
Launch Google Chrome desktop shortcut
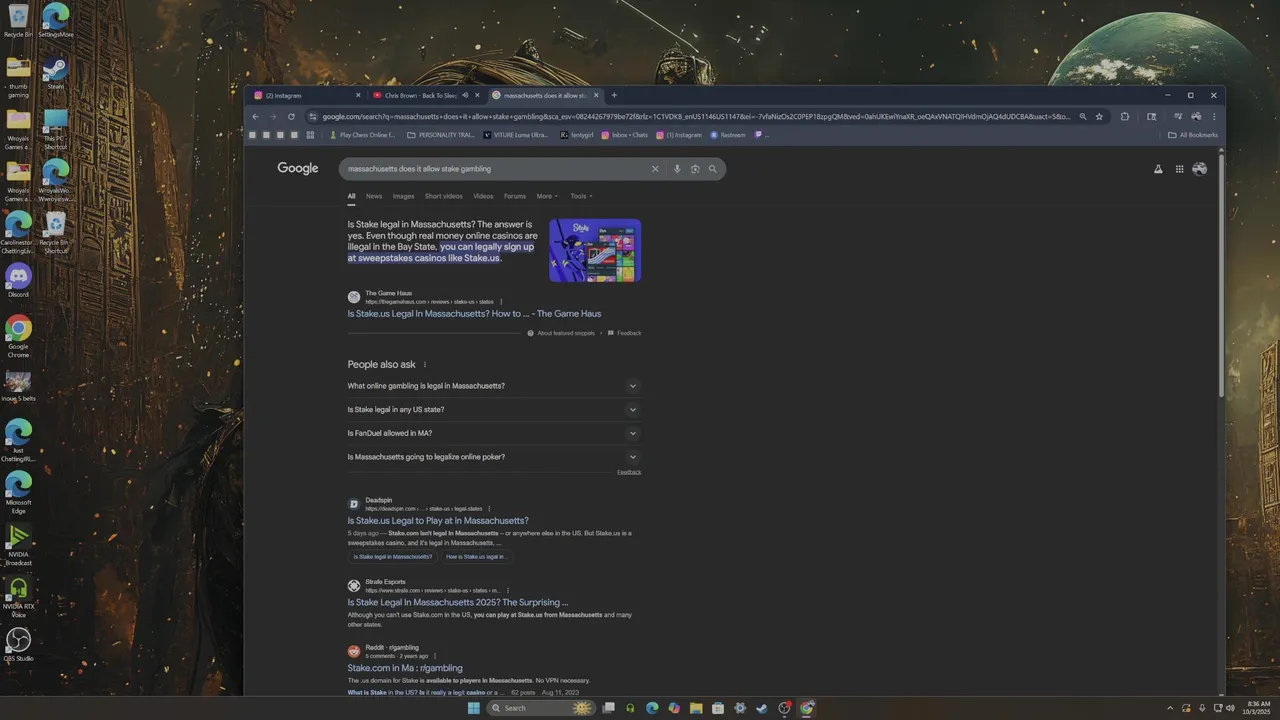click(18, 337)
